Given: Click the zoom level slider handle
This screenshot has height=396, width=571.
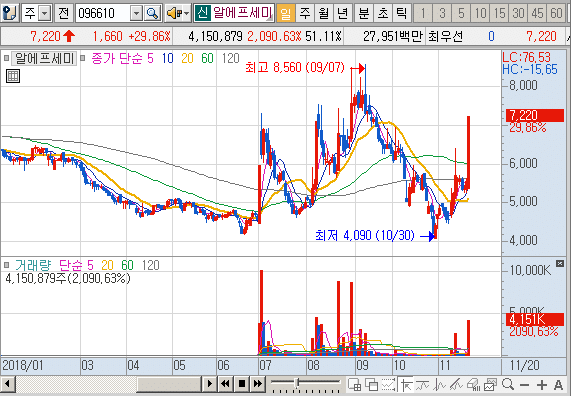Looking at the screenshot, I should coord(297,382).
